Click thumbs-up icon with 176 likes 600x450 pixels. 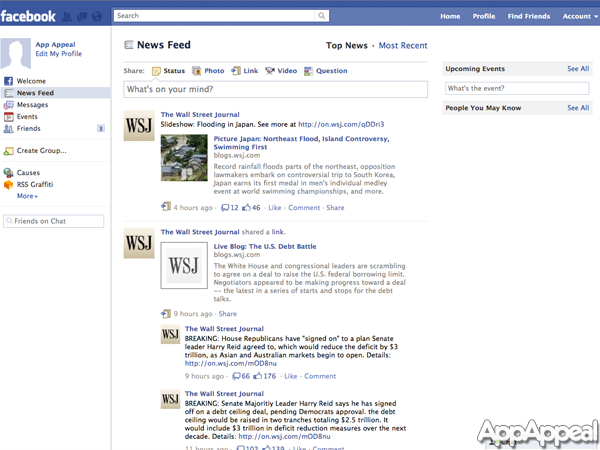click(x=258, y=376)
